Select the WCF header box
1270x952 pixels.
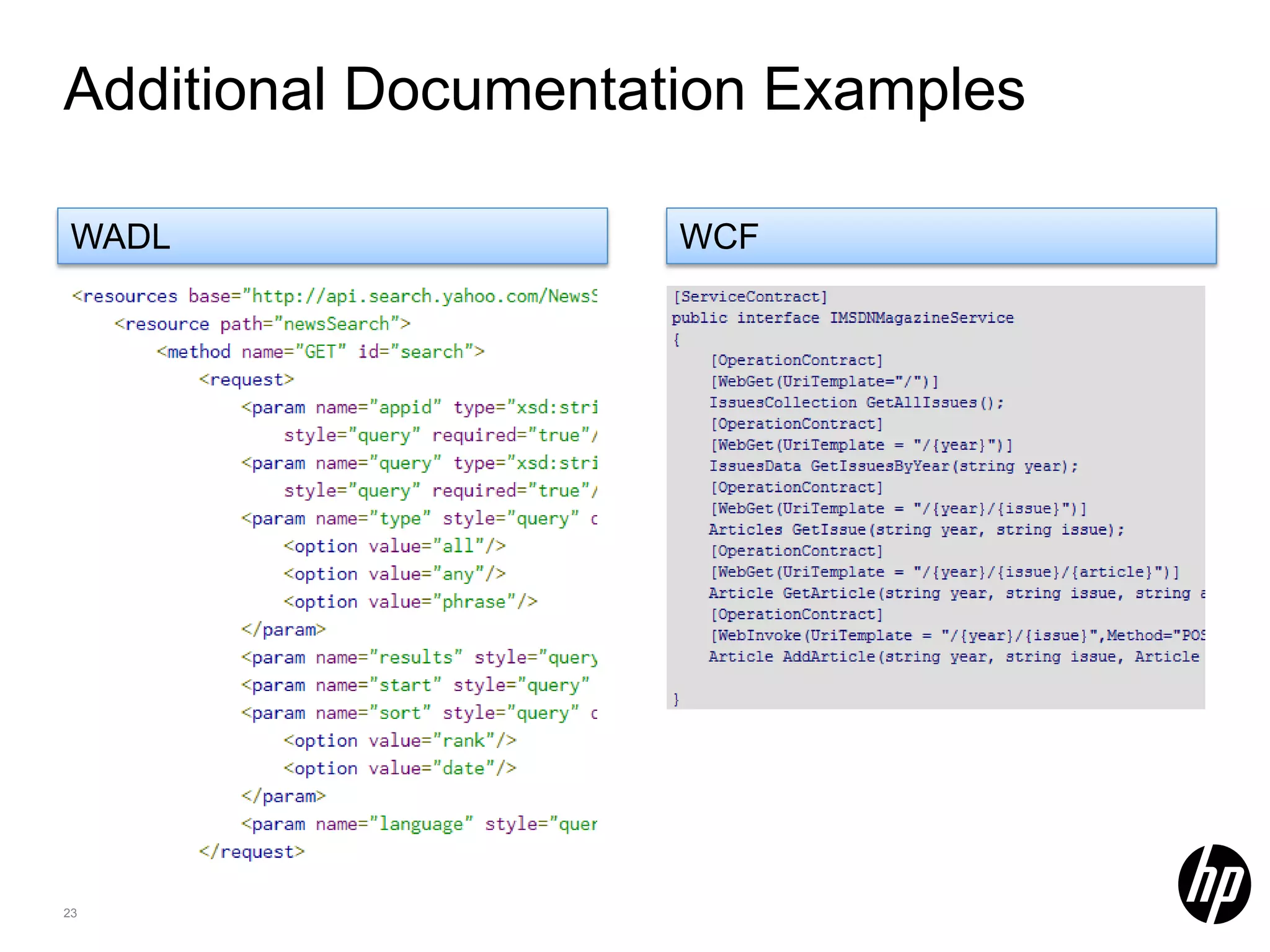click(x=941, y=236)
